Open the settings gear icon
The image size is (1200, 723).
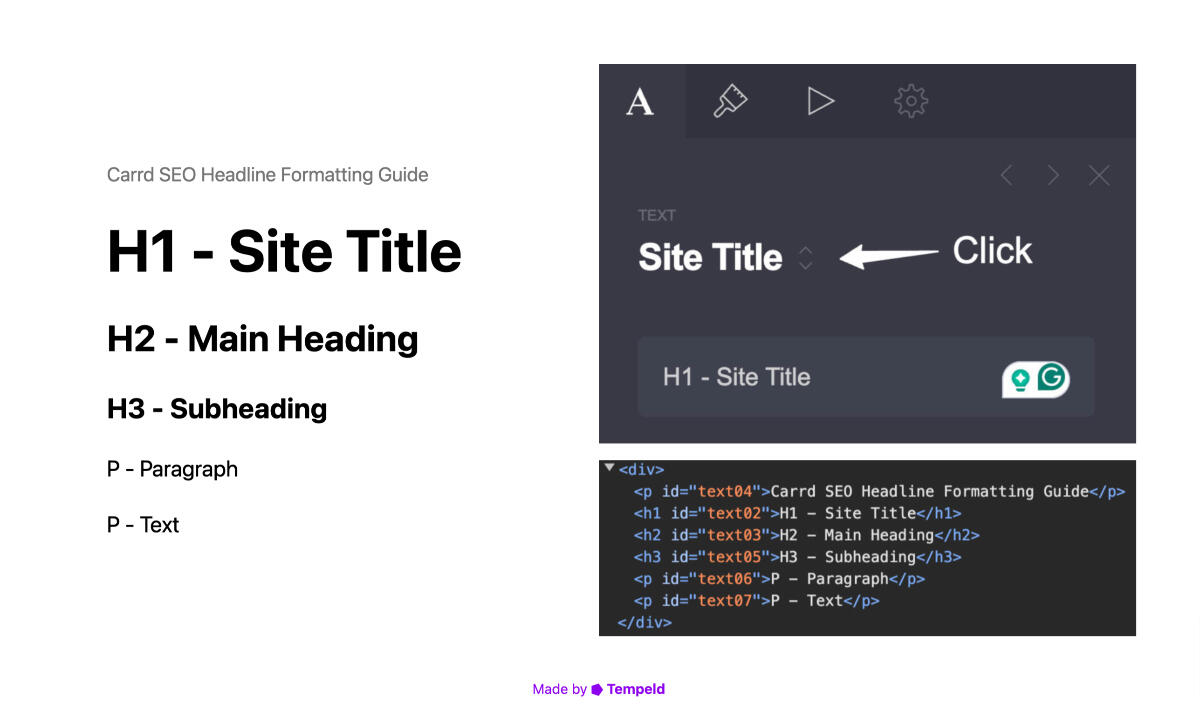(910, 100)
